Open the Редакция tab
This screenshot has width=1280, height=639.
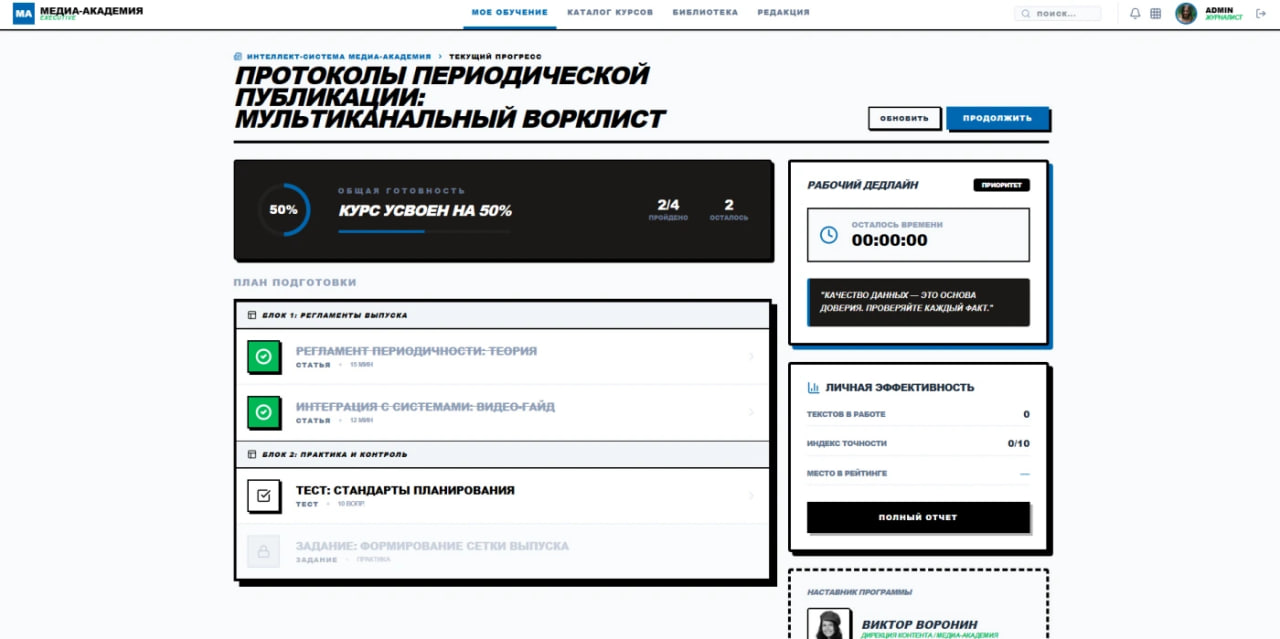[784, 13]
